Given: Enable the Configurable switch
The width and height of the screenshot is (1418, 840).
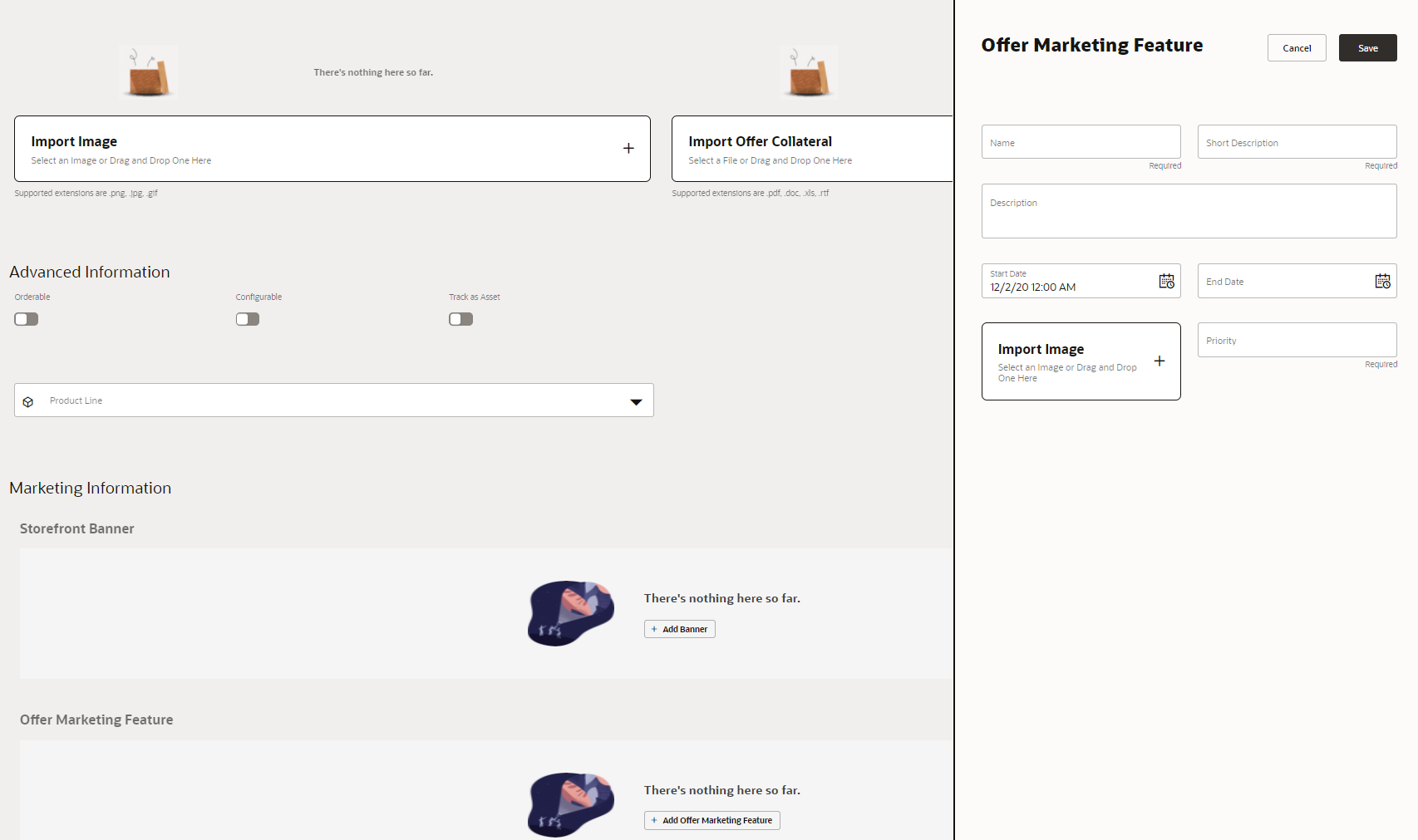Looking at the screenshot, I should pyautogui.click(x=248, y=319).
